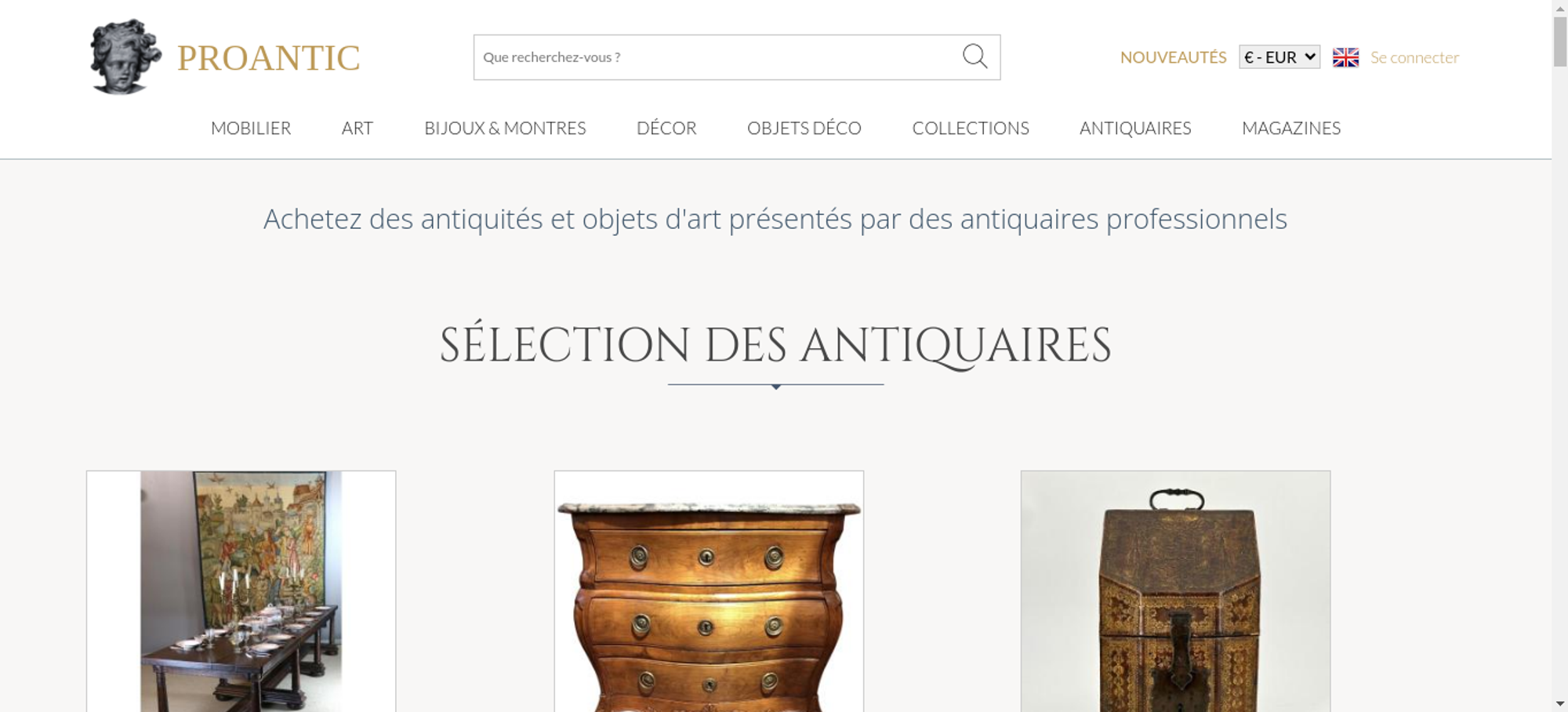This screenshot has width=1568, height=712.
Task: Open the Décor menu
Action: click(x=666, y=128)
